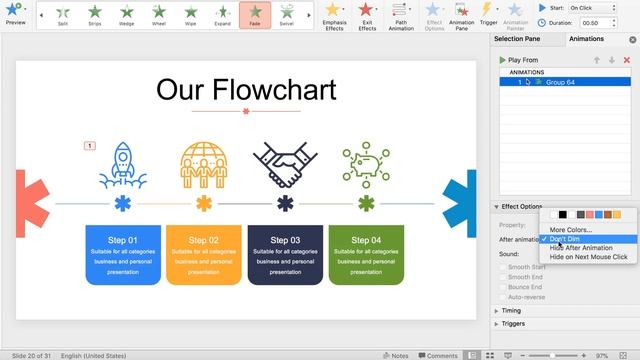Collapse the Effect Options section
The image size is (640, 360).
496,207
